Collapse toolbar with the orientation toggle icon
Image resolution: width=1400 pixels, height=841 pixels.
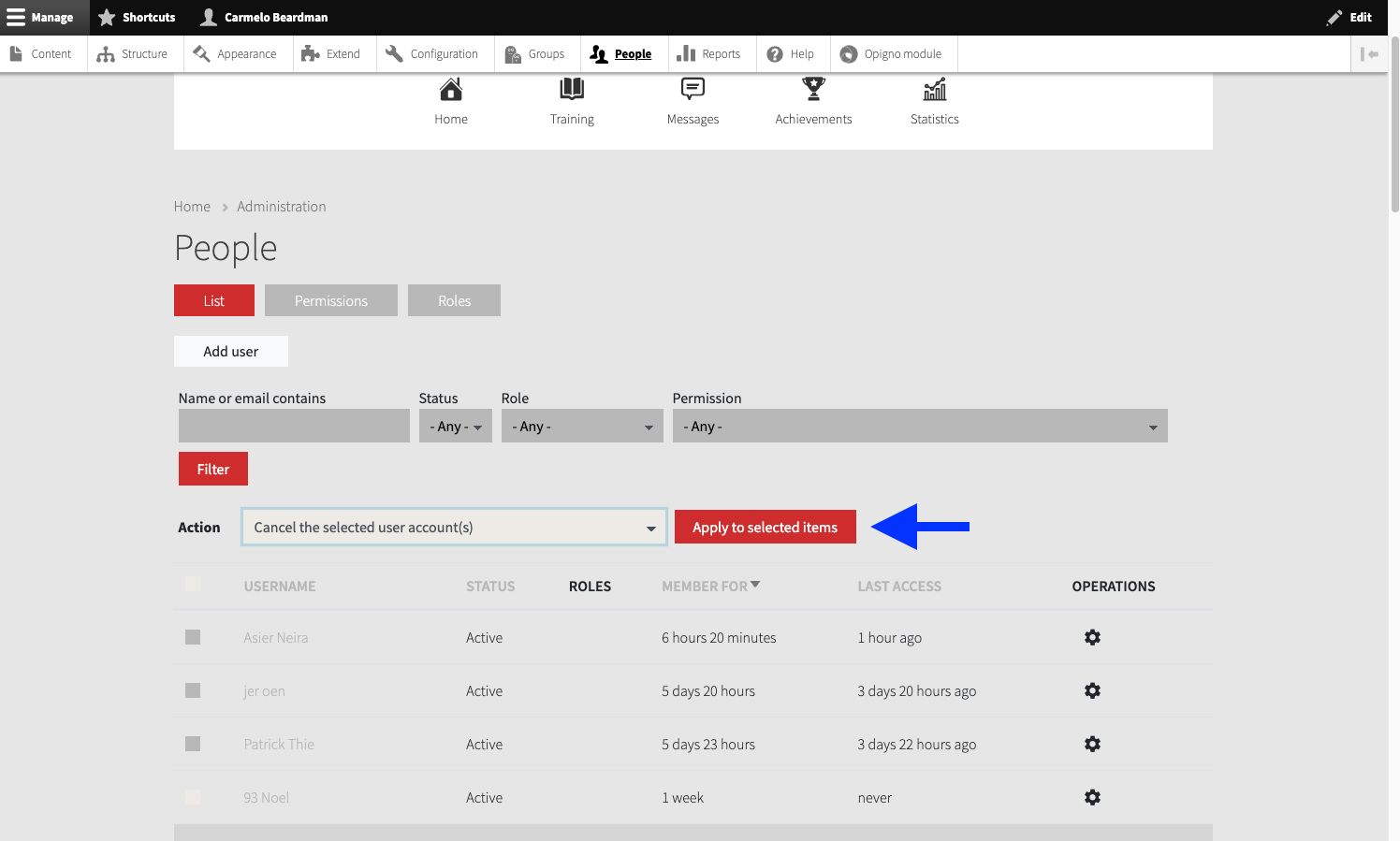pos(1369,54)
